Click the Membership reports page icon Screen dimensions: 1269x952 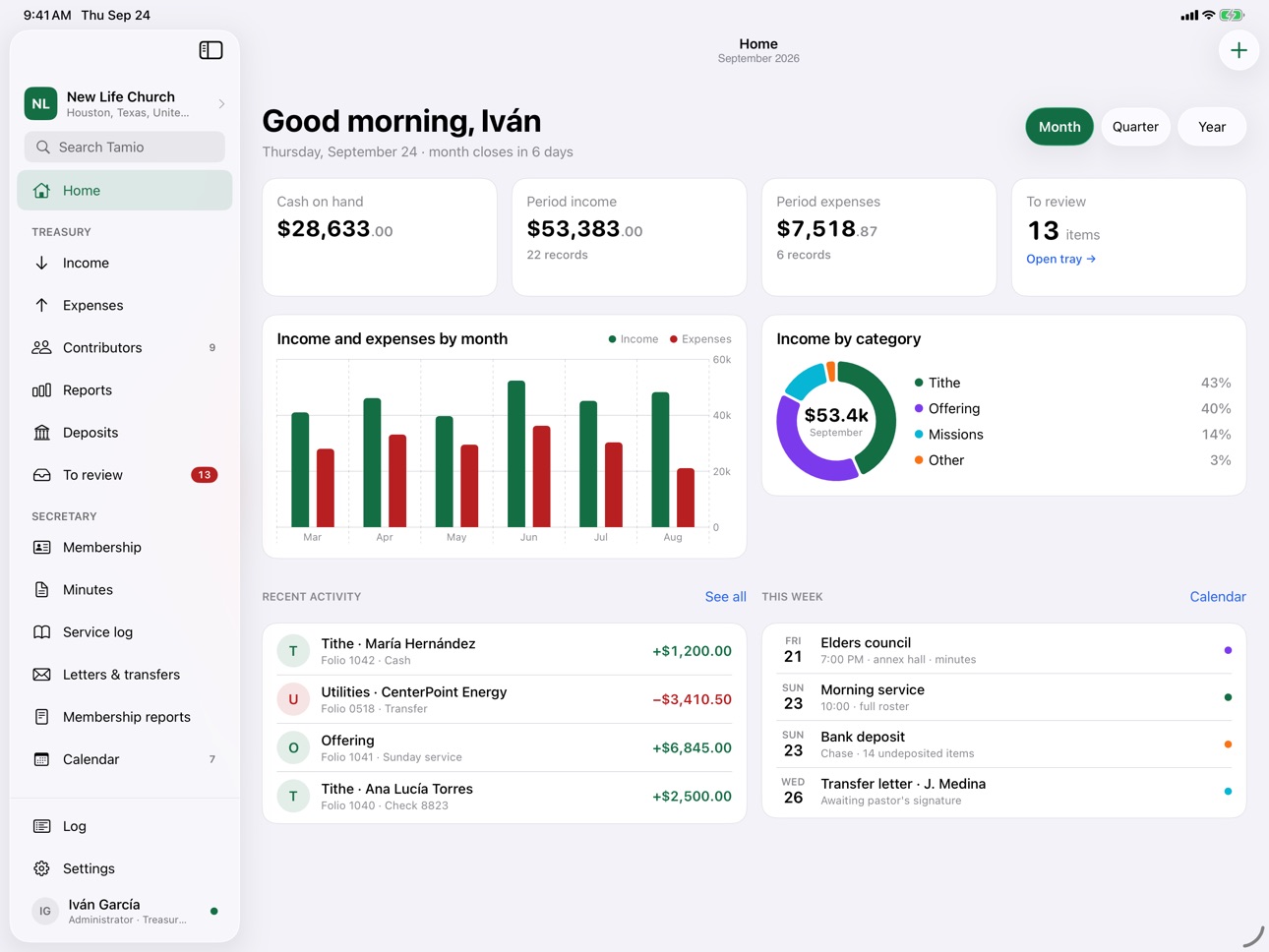[x=41, y=716]
